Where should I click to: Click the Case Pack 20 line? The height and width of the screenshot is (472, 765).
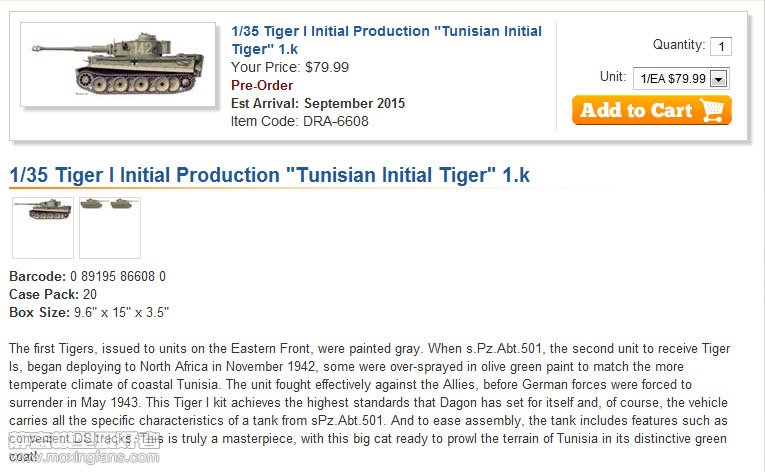tap(53, 294)
